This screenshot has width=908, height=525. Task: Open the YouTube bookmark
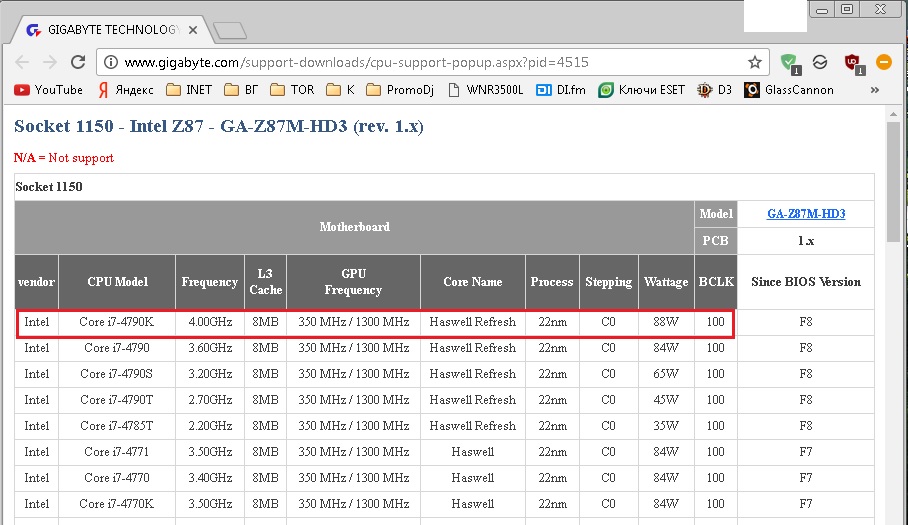pos(49,90)
